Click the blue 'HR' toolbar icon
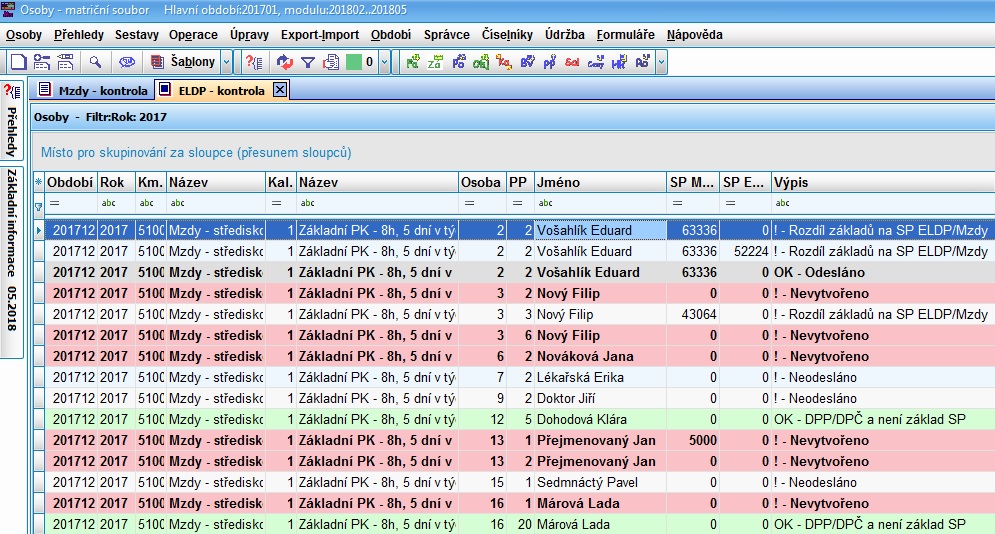 click(x=619, y=62)
